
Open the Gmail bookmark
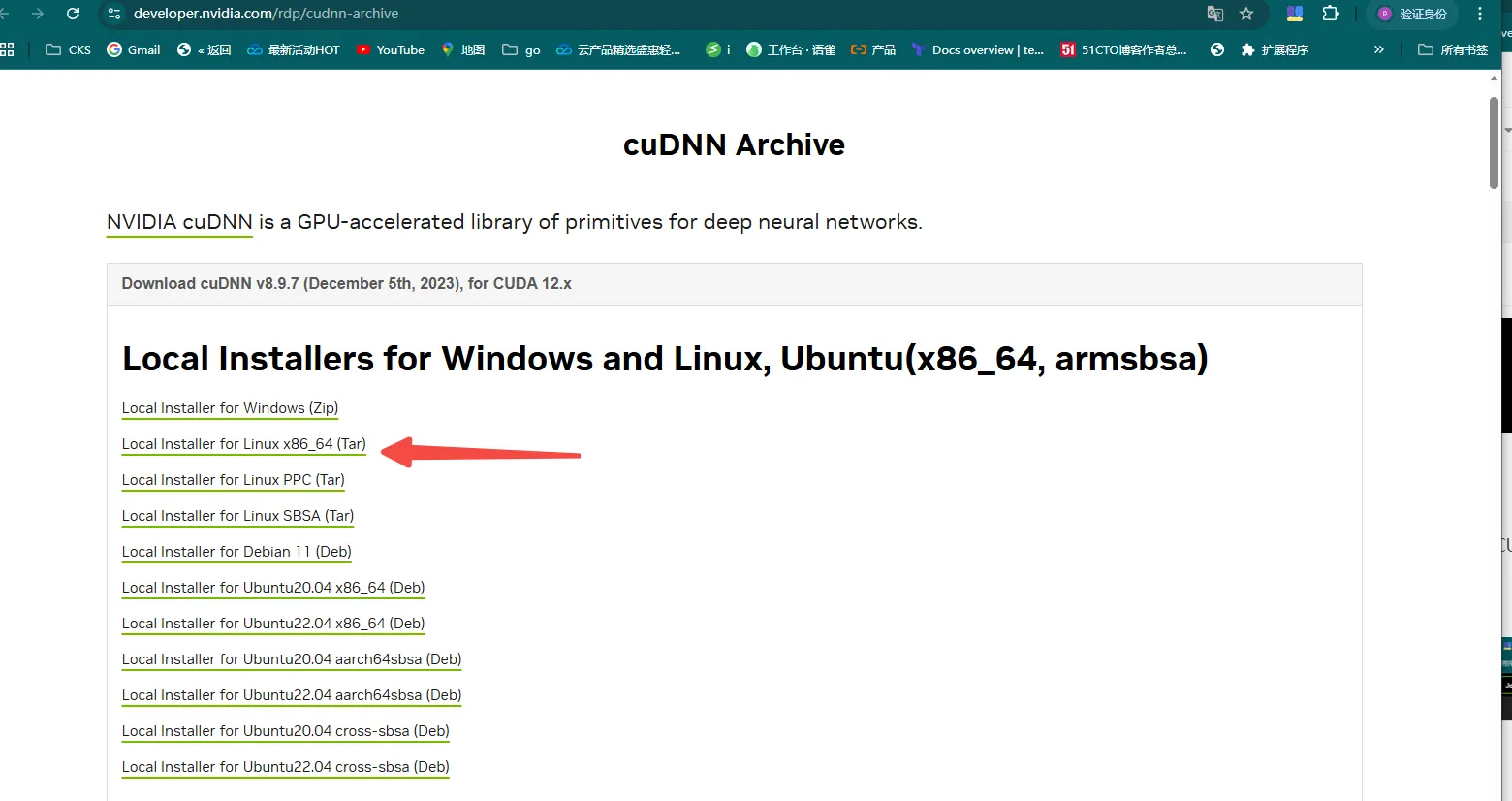[x=134, y=49]
